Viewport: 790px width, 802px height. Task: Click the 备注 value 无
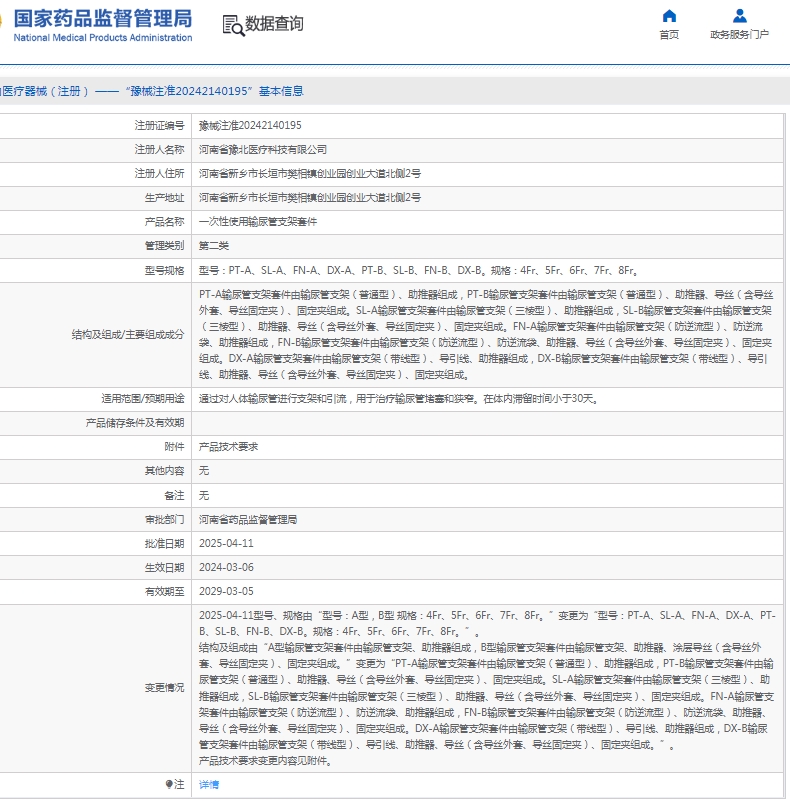point(204,496)
